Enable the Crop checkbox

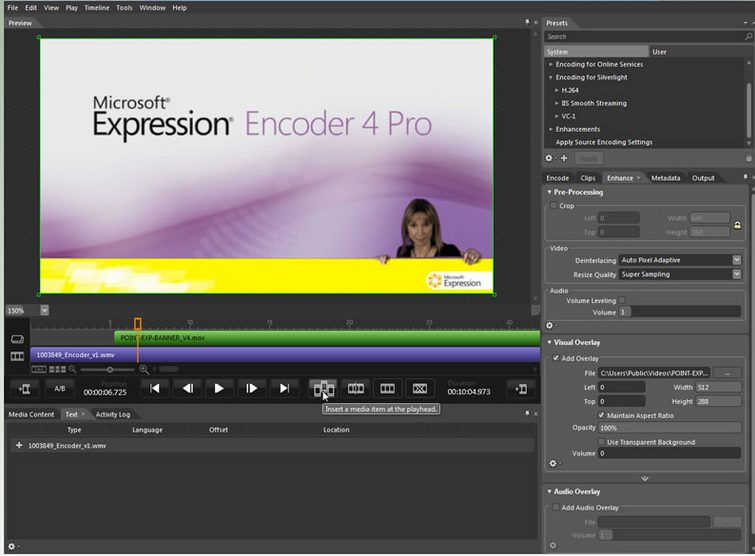[554, 206]
